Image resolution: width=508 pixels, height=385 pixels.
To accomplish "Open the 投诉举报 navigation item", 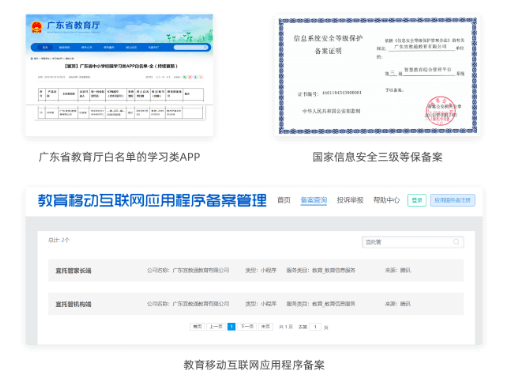I will [350, 200].
